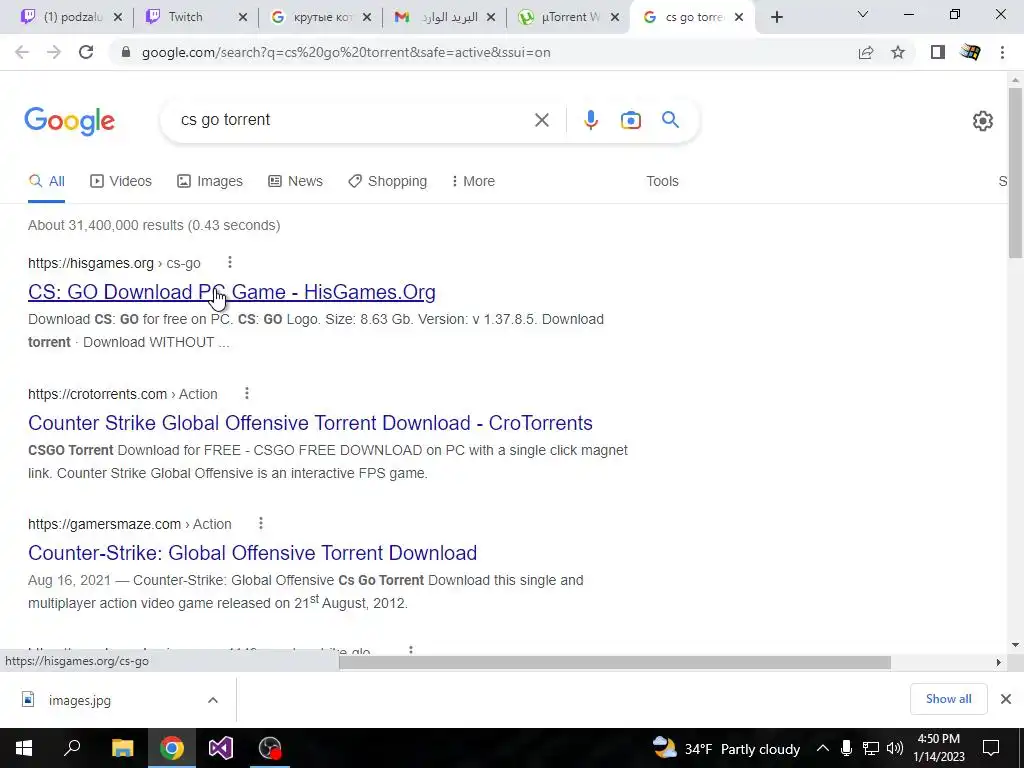Image resolution: width=1024 pixels, height=768 pixels.
Task: Select the All results filter
Action: (x=46, y=181)
